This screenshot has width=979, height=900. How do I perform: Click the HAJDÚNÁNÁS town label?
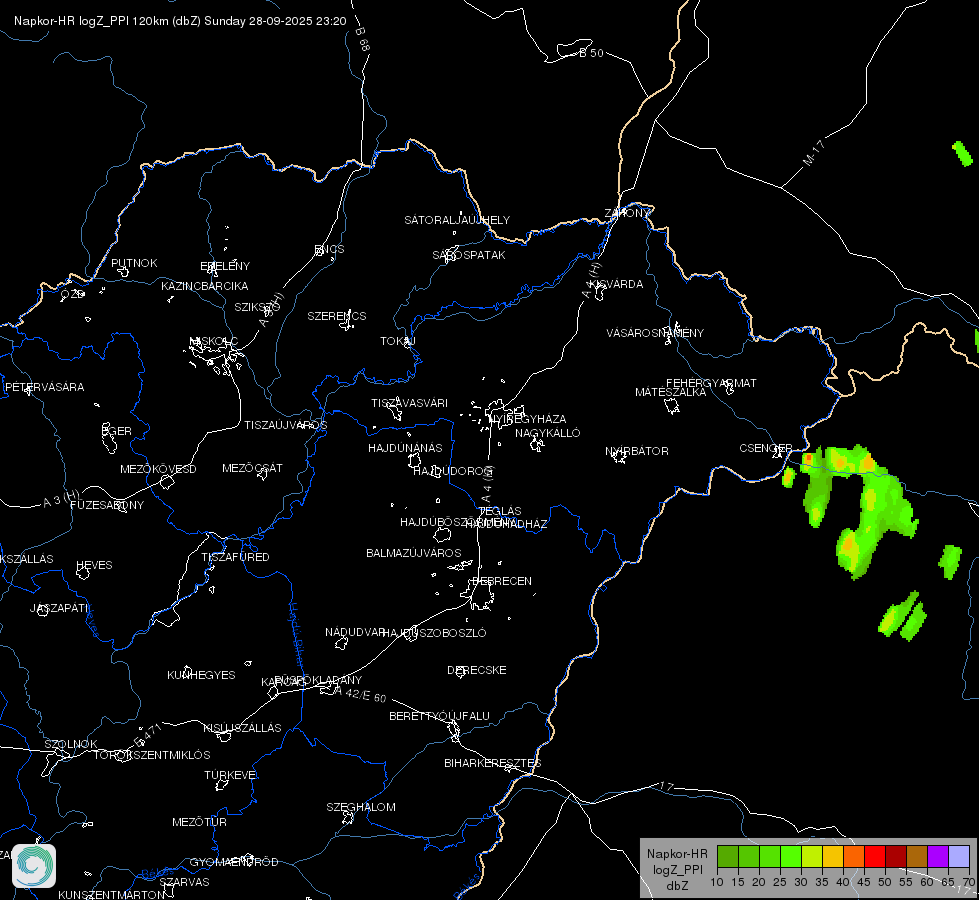pos(405,448)
